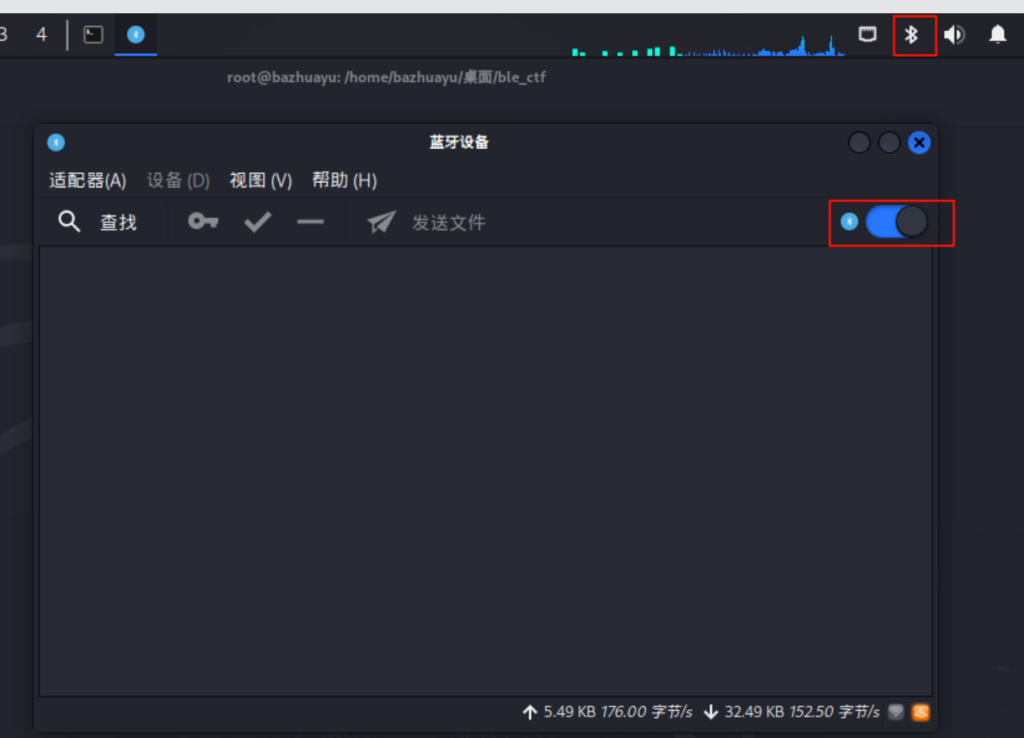This screenshot has height=738, width=1024.
Task: Click the volume speaker icon in panel
Action: pyautogui.click(x=954, y=35)
